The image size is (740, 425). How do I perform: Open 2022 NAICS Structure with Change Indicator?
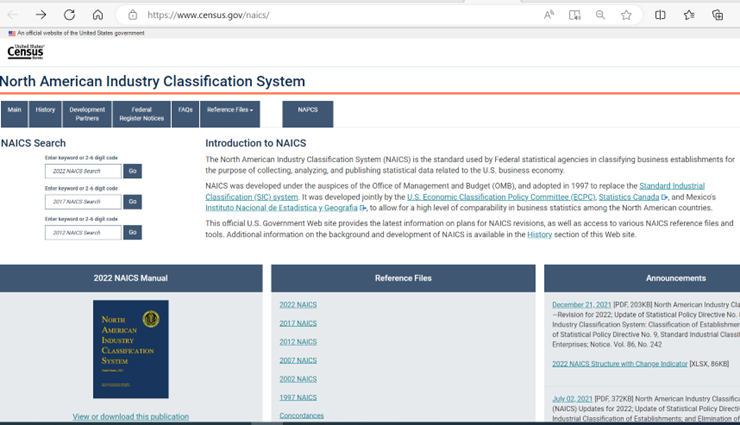click(x=620, y=364)
